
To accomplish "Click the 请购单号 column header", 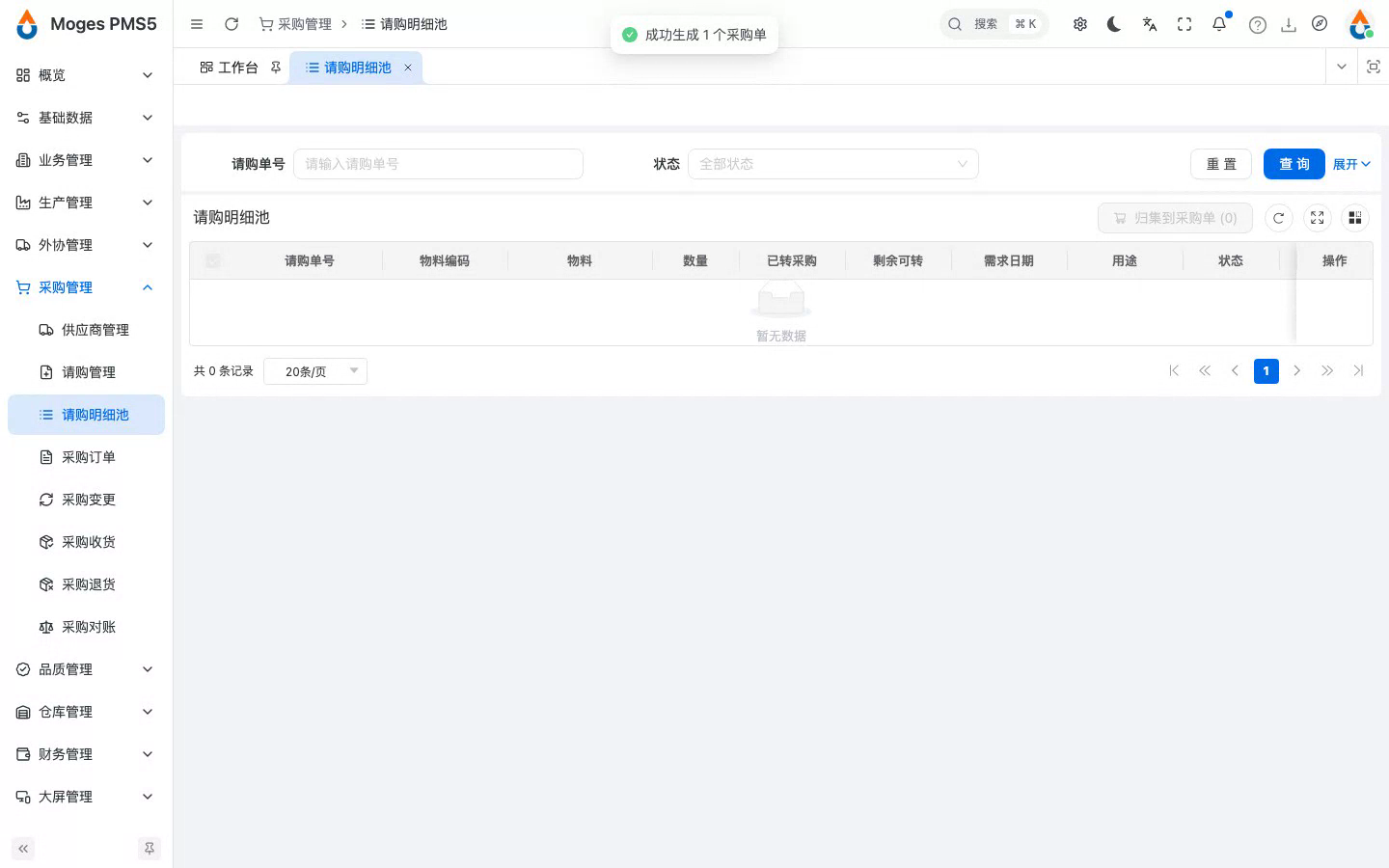I will tap(310, 260).
